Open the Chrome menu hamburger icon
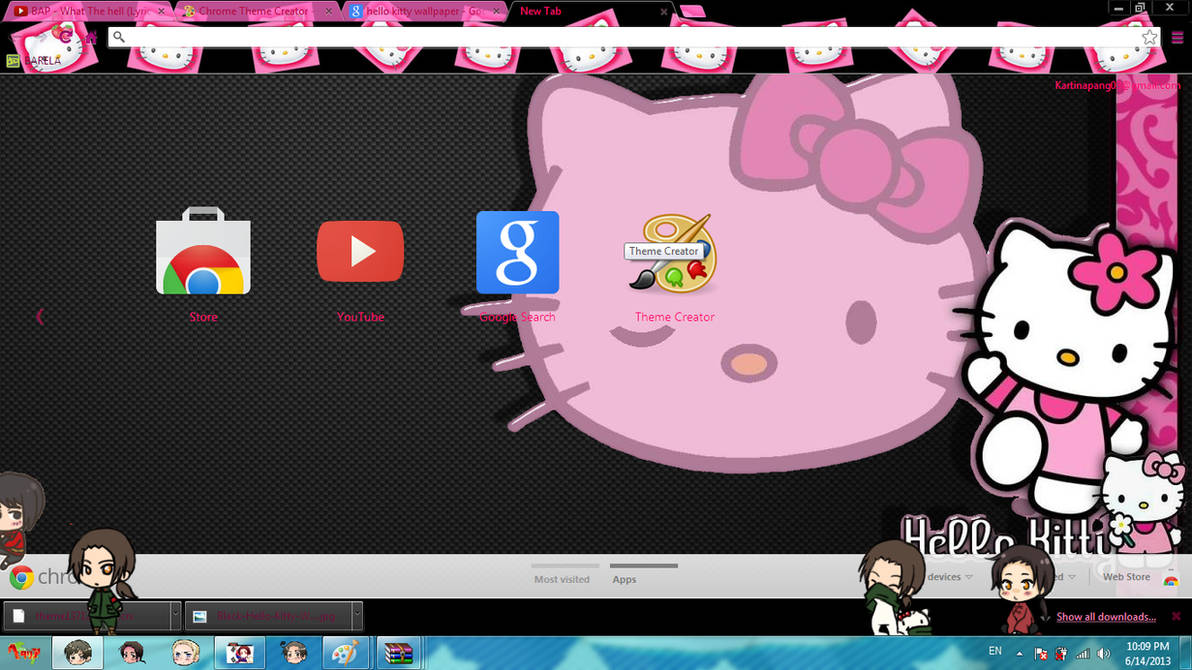Image resolution: width=1192 pixels, height=670 pixels. (x=1177, y=37)
